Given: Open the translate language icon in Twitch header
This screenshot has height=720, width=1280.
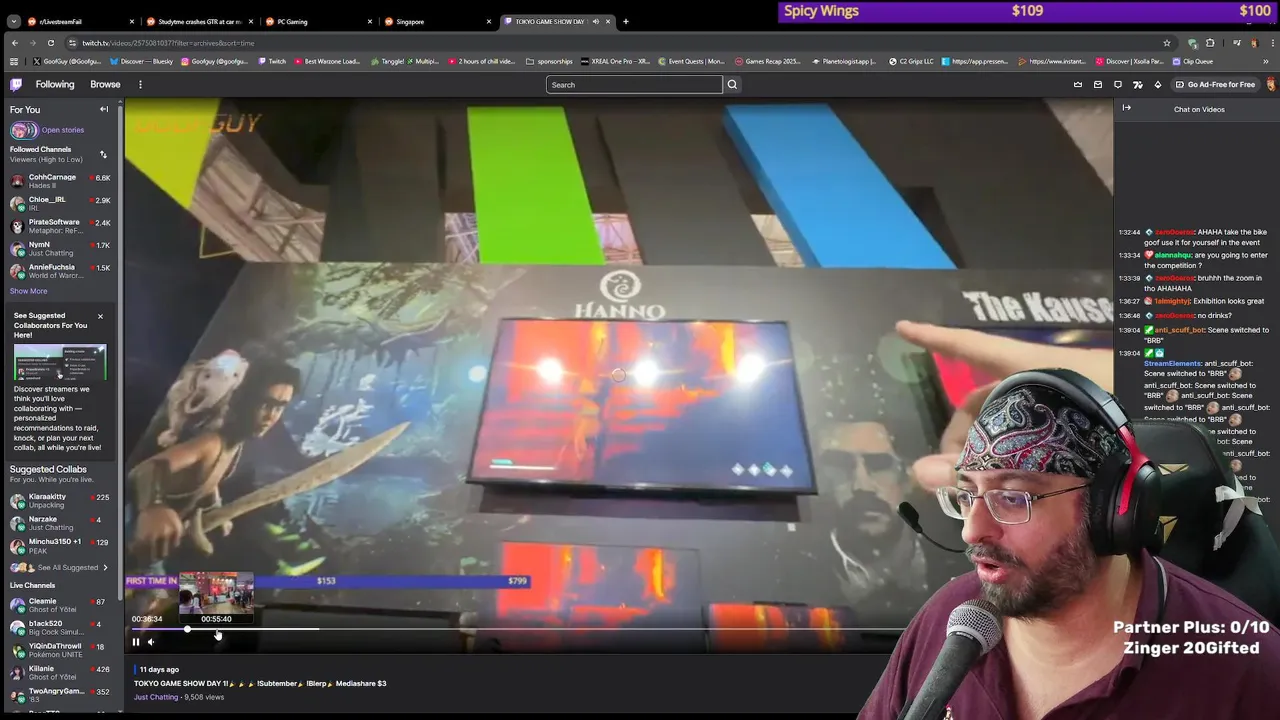Looking at the screenshot, I should point(1137,85).
